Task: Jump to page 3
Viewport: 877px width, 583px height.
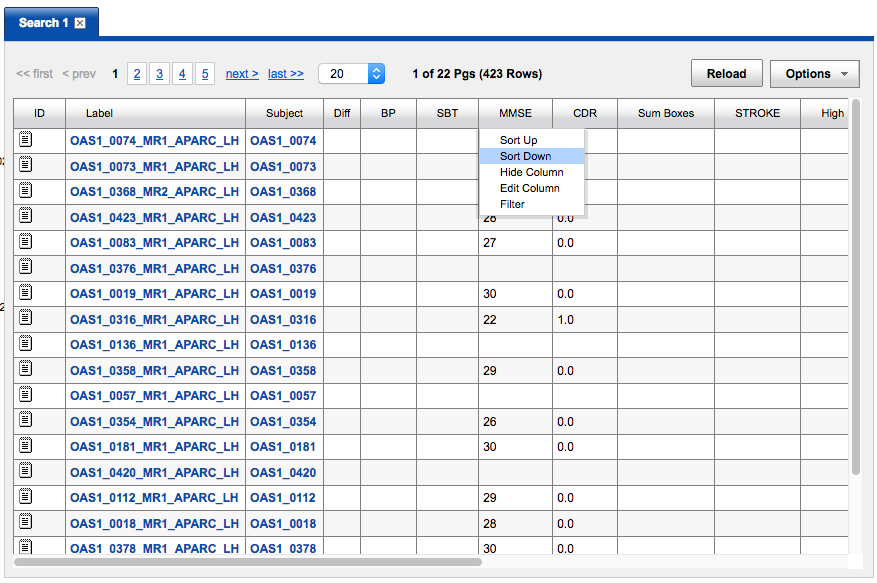Action: pos(160,74)
